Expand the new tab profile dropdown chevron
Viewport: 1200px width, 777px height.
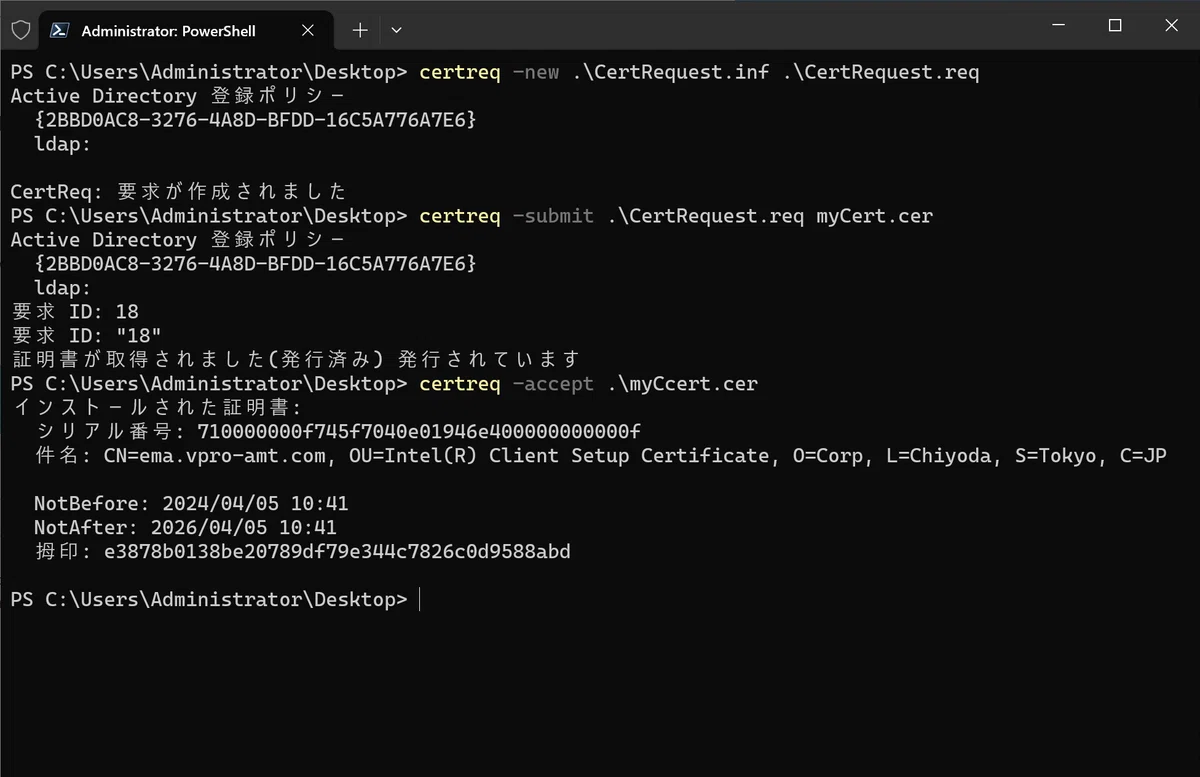pos(396,30)
